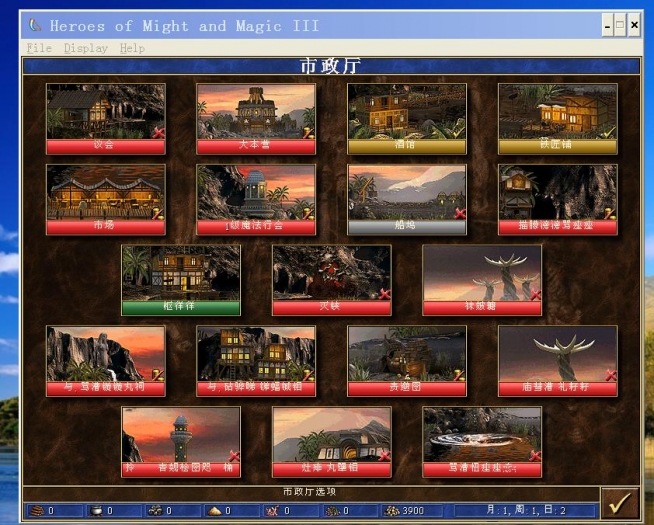Click the gold cost marker on 市场 card
This screenshot has width=654, height=525.
(158, 214)
